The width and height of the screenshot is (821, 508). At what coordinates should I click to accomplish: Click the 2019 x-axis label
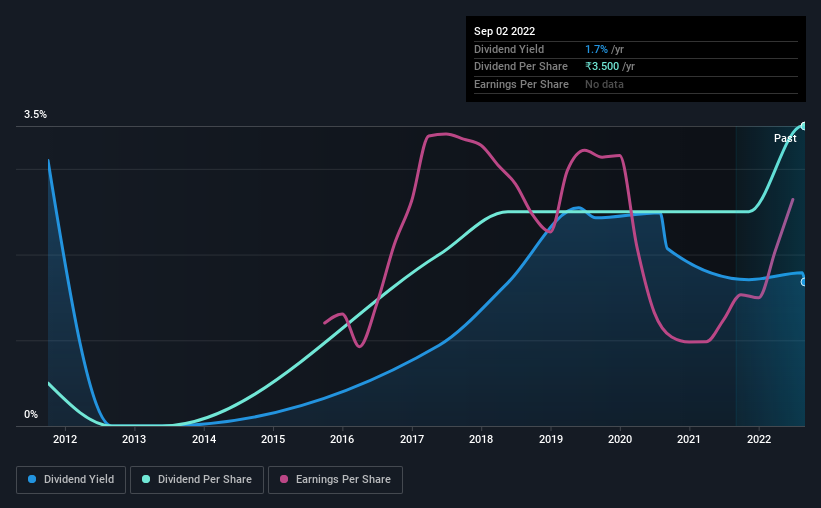(x=551, y=439)
